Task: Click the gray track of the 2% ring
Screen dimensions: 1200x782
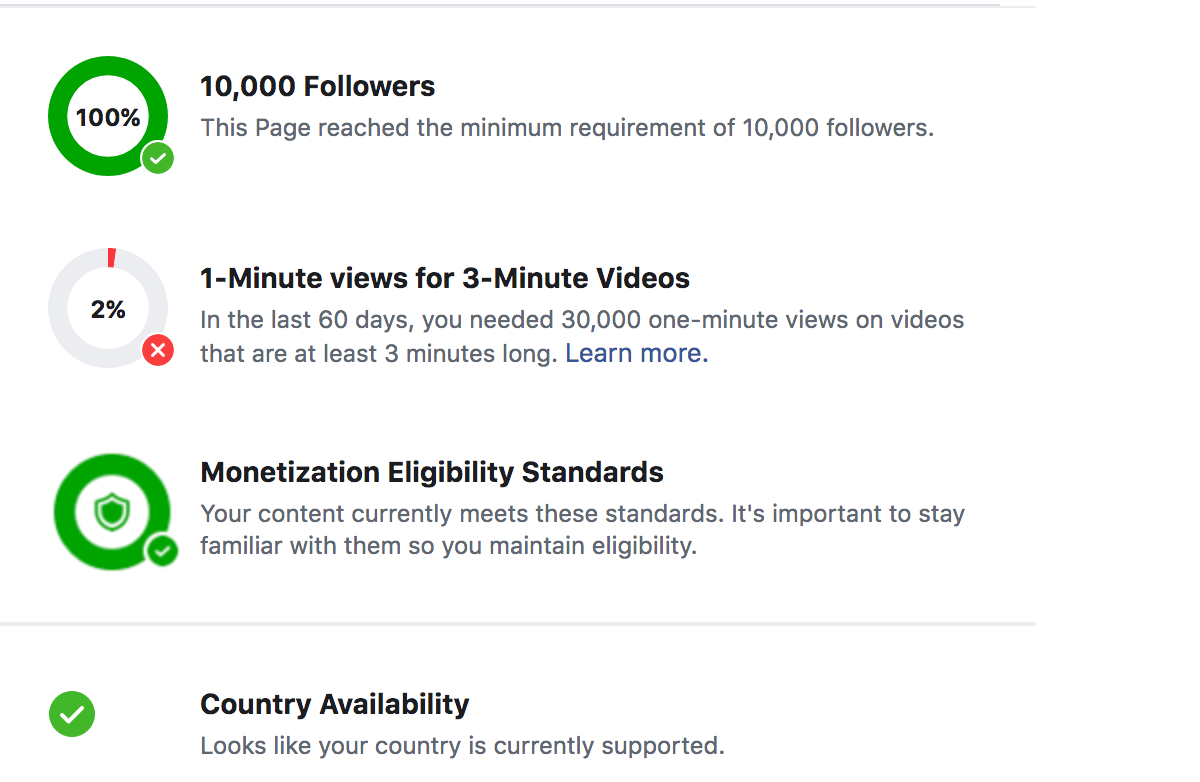Action: point(60,310)
